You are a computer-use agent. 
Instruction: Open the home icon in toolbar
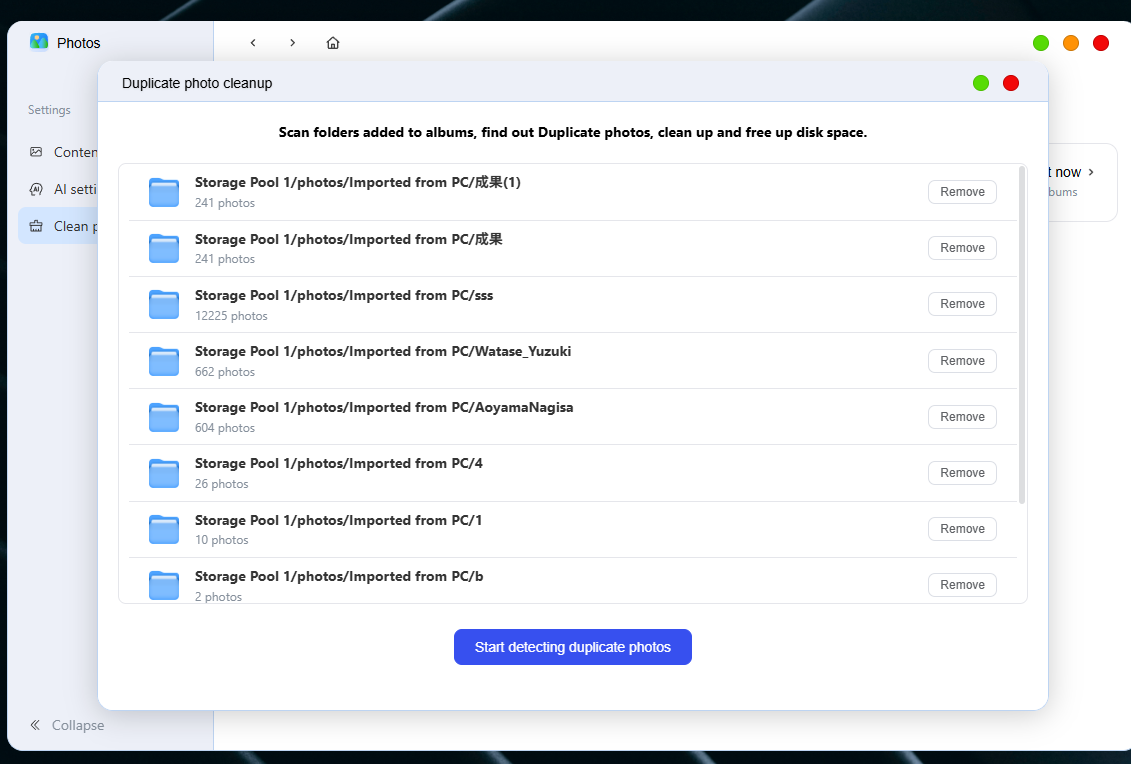pos(333,43)
